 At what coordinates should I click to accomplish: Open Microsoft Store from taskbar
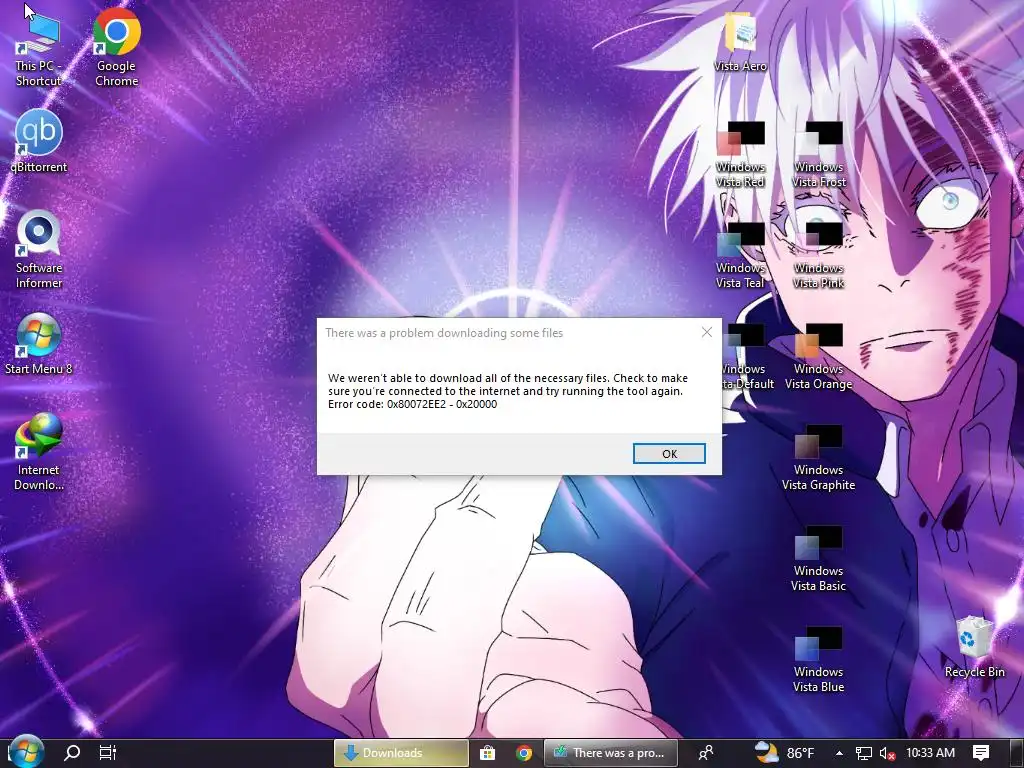click(487, 753)
